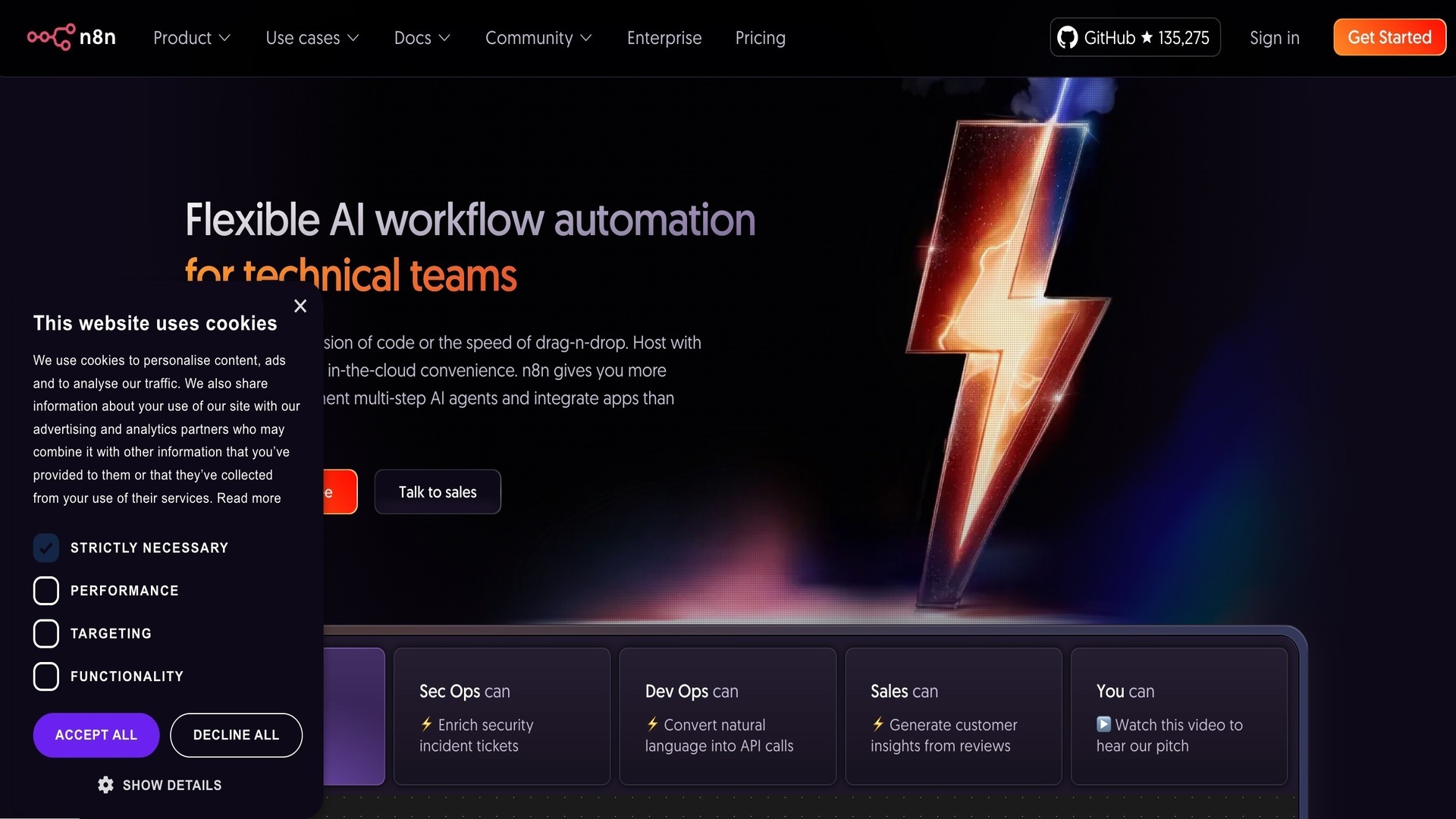Open the Product menu label
The height and width of the screenshot is (819, 1456).
182,38
